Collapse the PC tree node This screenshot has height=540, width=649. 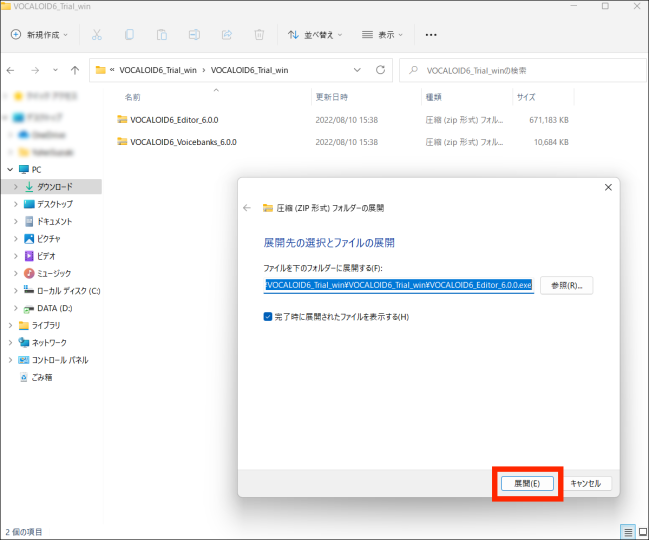pos(10,169)
